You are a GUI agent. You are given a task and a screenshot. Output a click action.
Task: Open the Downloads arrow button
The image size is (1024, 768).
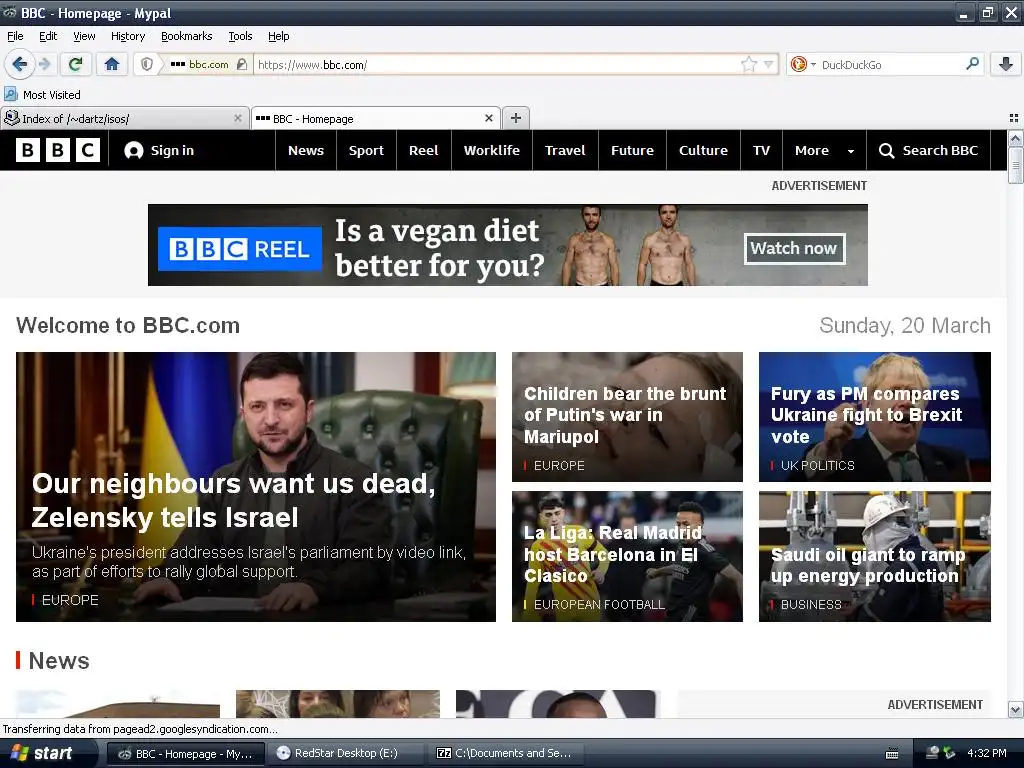[x=1006, y=64]
